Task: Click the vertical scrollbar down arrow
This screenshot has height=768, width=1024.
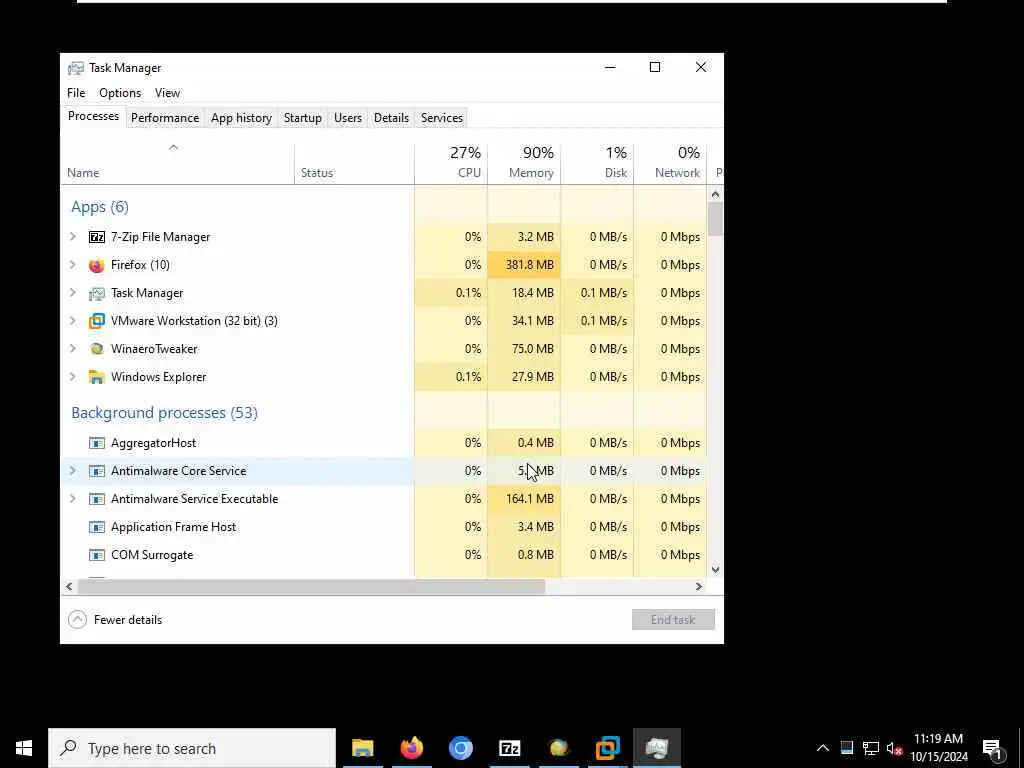Action: pyautogui.click(x=715, y=570)
